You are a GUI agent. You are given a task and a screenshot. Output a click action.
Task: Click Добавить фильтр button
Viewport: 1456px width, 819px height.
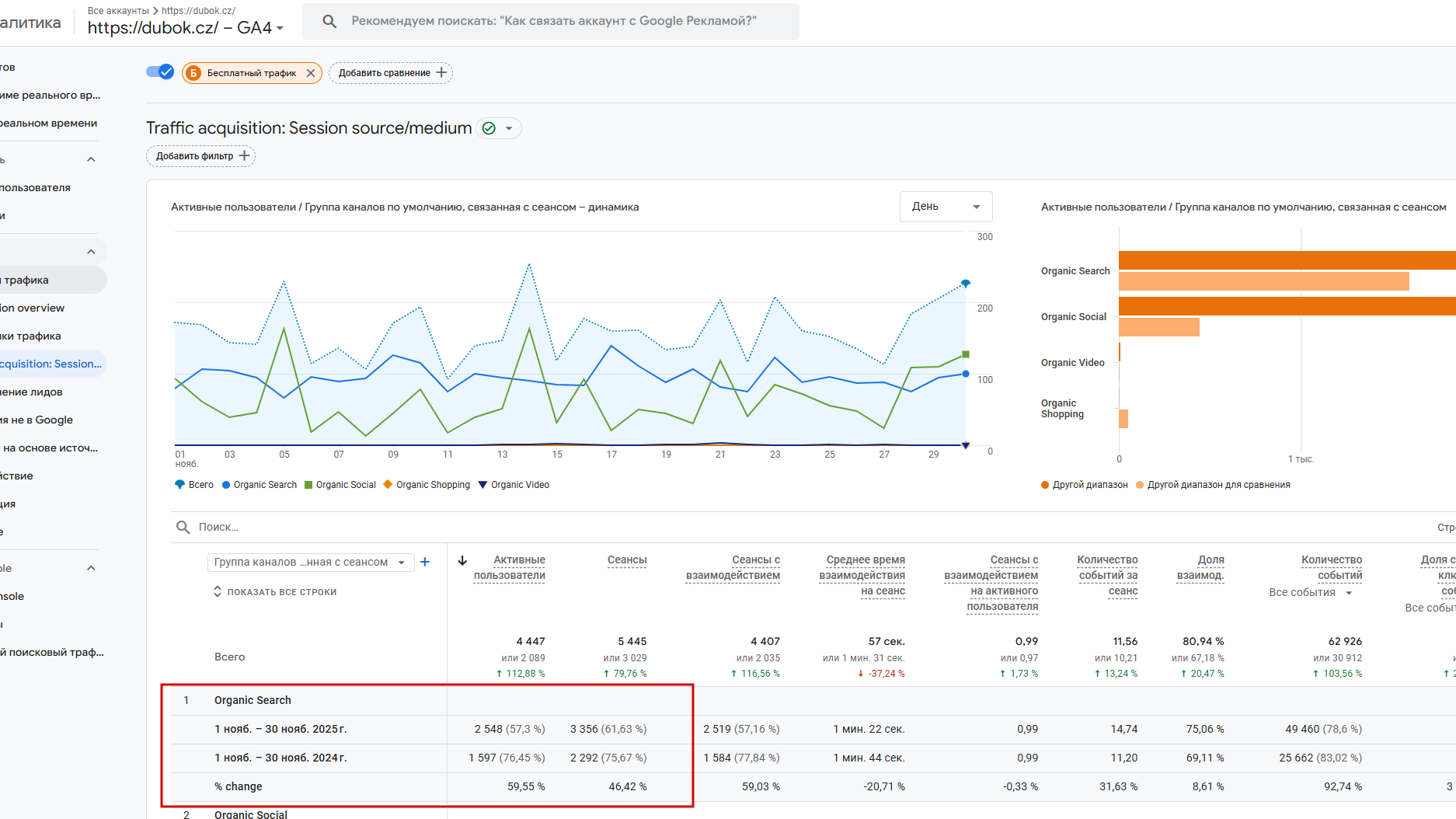click(x=200, y=156)
